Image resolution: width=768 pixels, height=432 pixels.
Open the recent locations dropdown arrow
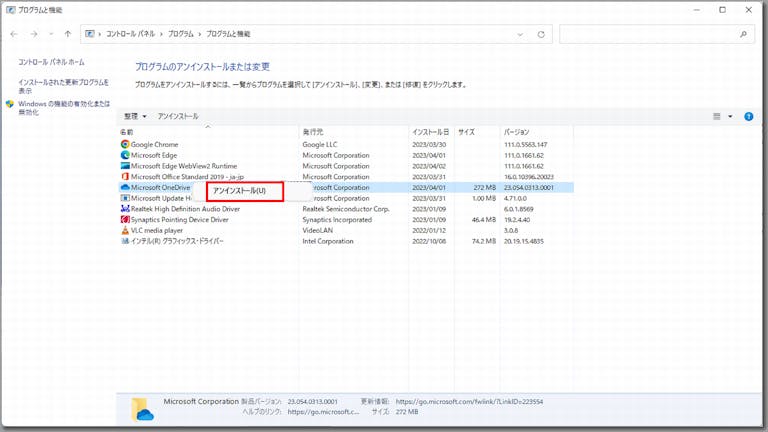[x=51, y=34]
